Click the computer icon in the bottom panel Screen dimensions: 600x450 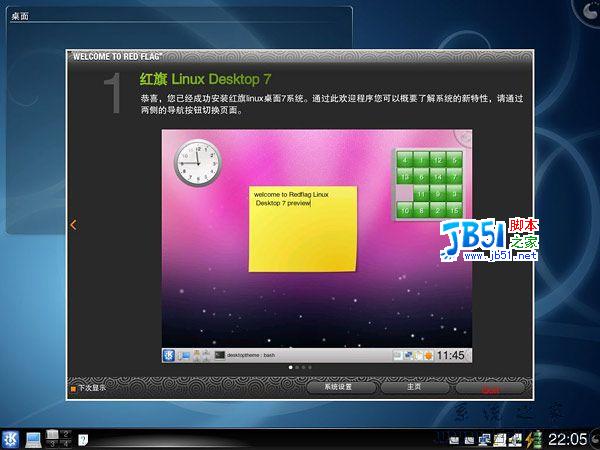(33, 440)
